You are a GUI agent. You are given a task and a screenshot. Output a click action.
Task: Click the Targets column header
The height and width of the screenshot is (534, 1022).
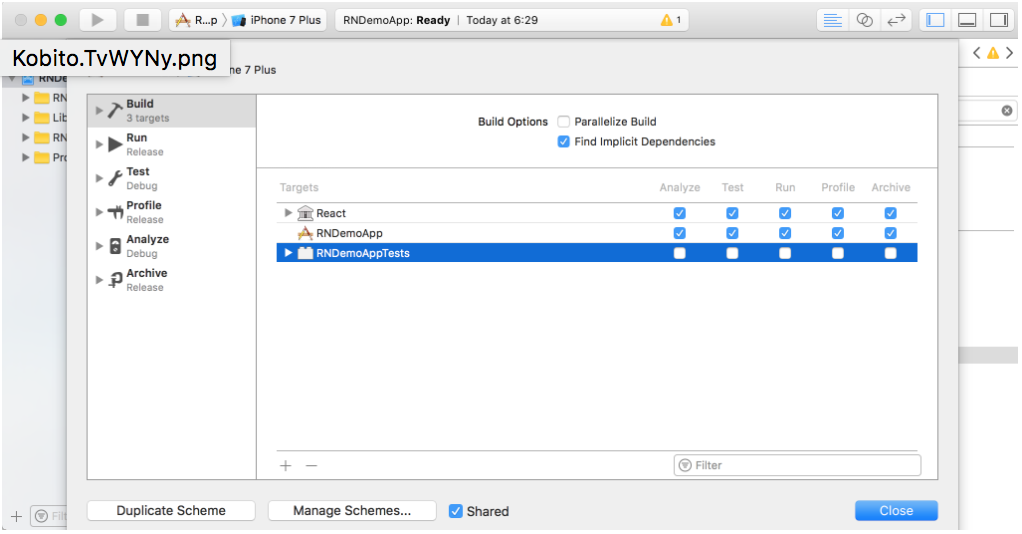point(299,187)
